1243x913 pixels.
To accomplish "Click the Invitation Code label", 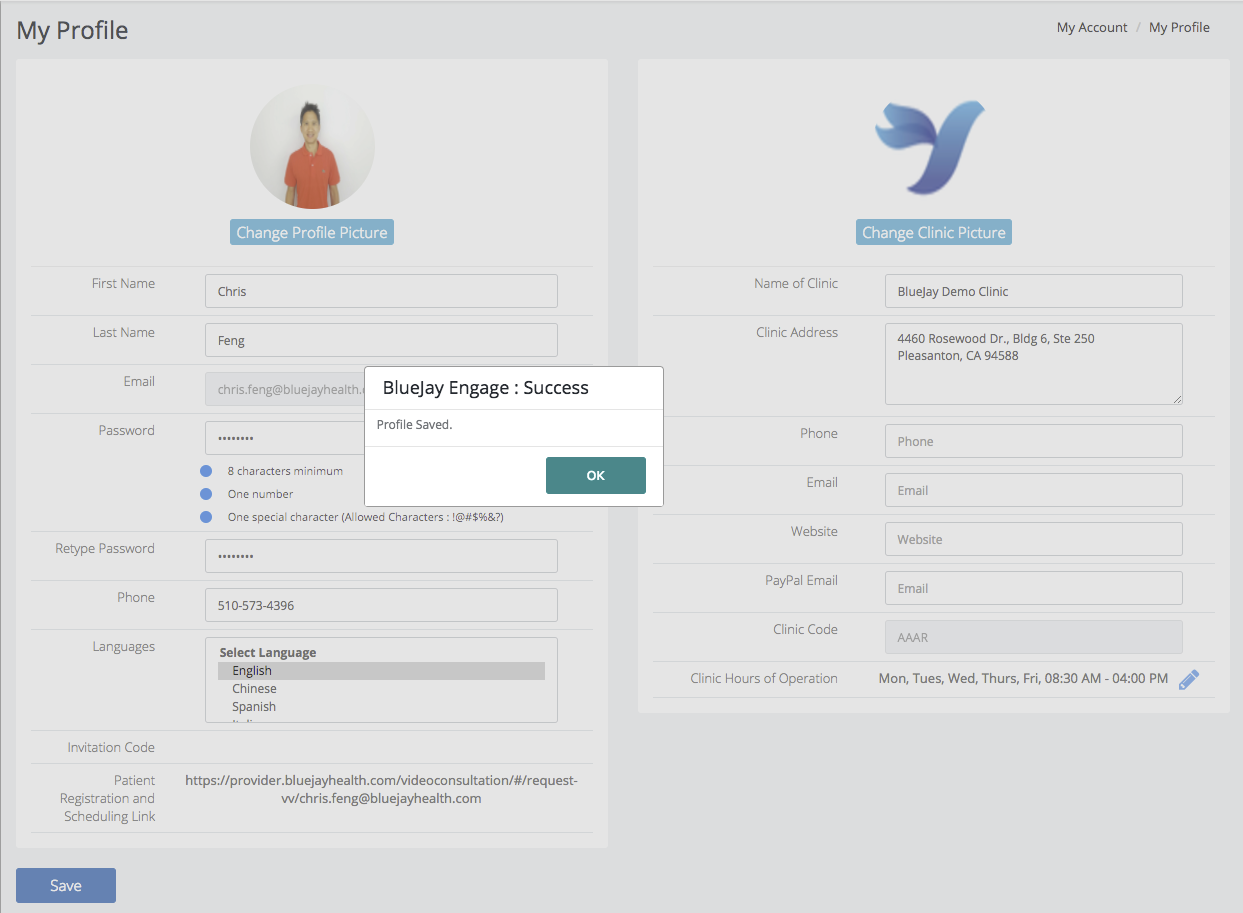I will tap(111, 747).
